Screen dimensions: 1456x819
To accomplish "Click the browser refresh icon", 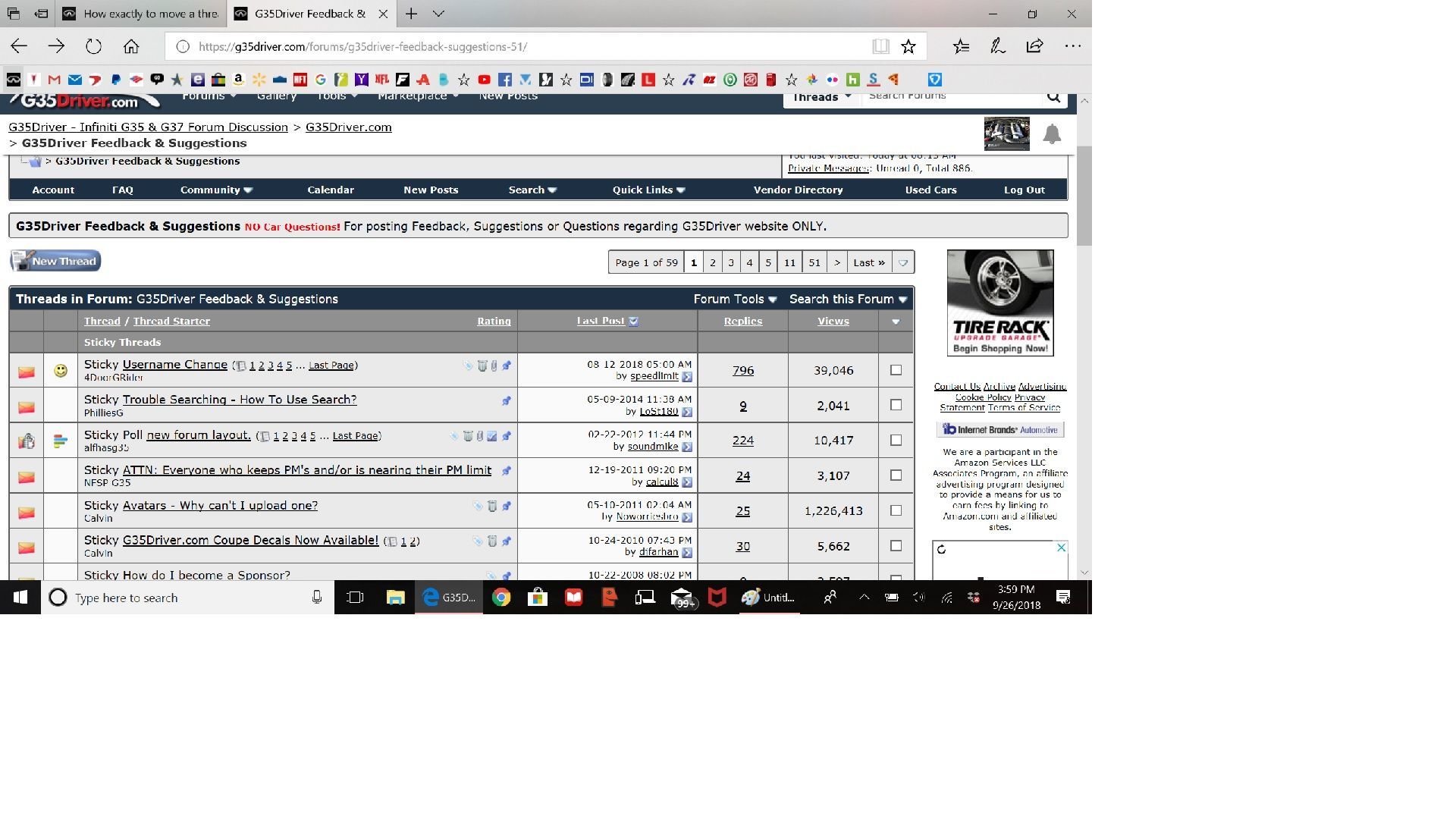I will coord(93,47).
